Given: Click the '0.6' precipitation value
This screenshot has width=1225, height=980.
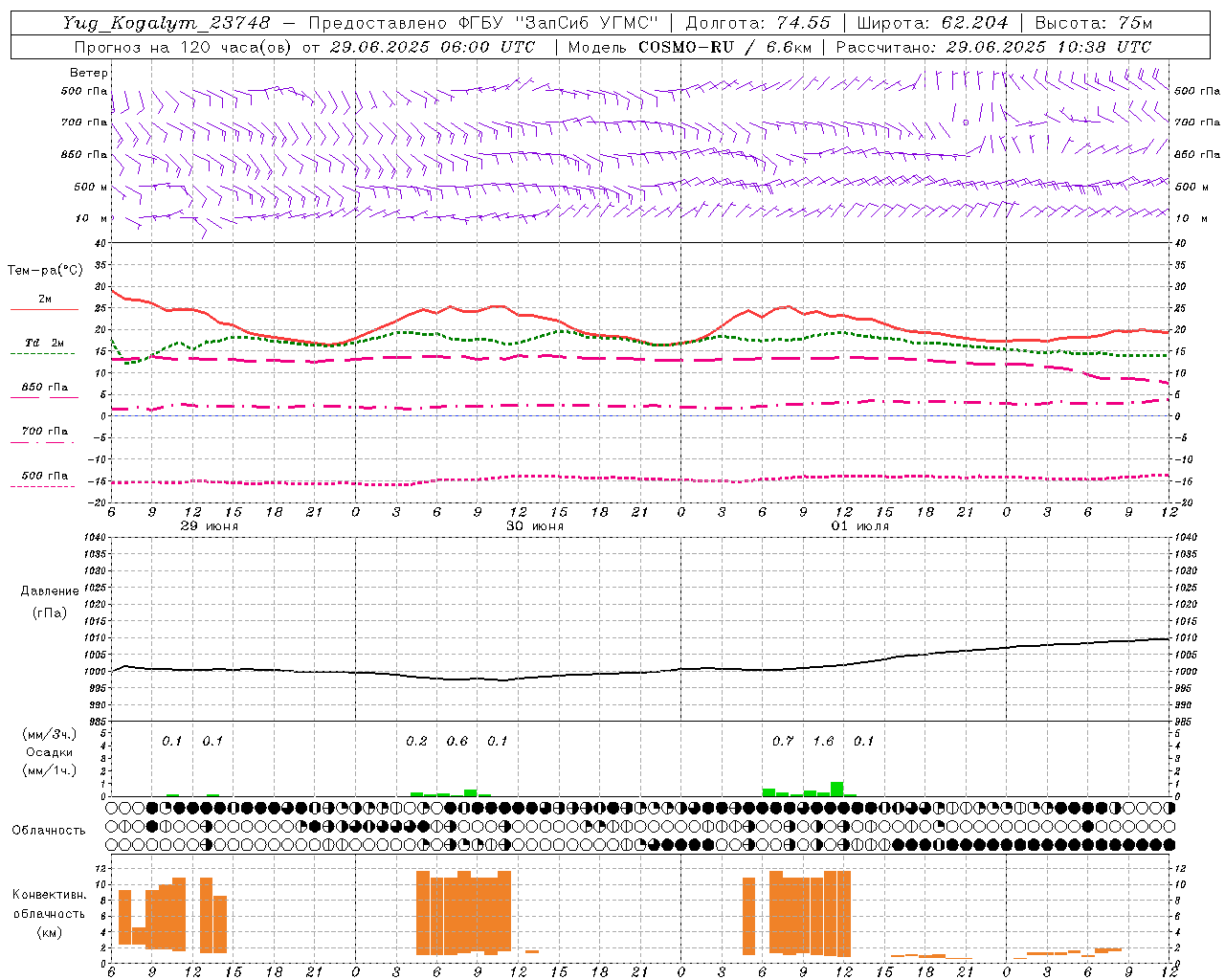Looking at the screenshot, I should tap(457, 741).
